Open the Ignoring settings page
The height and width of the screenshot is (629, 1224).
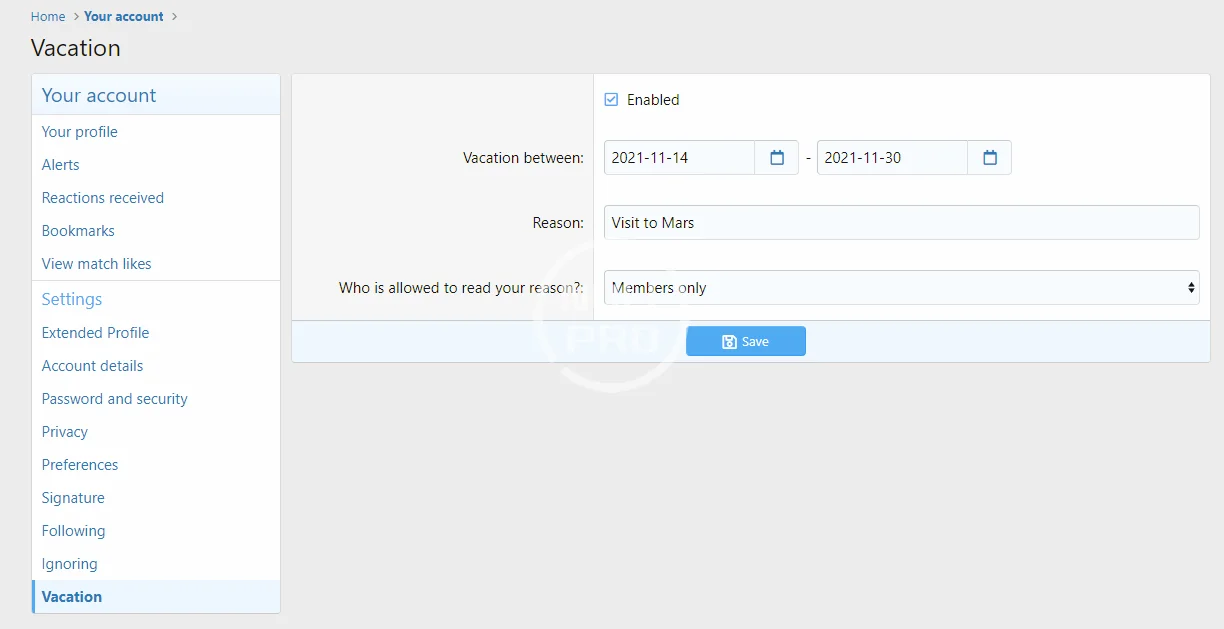point(70,564)
